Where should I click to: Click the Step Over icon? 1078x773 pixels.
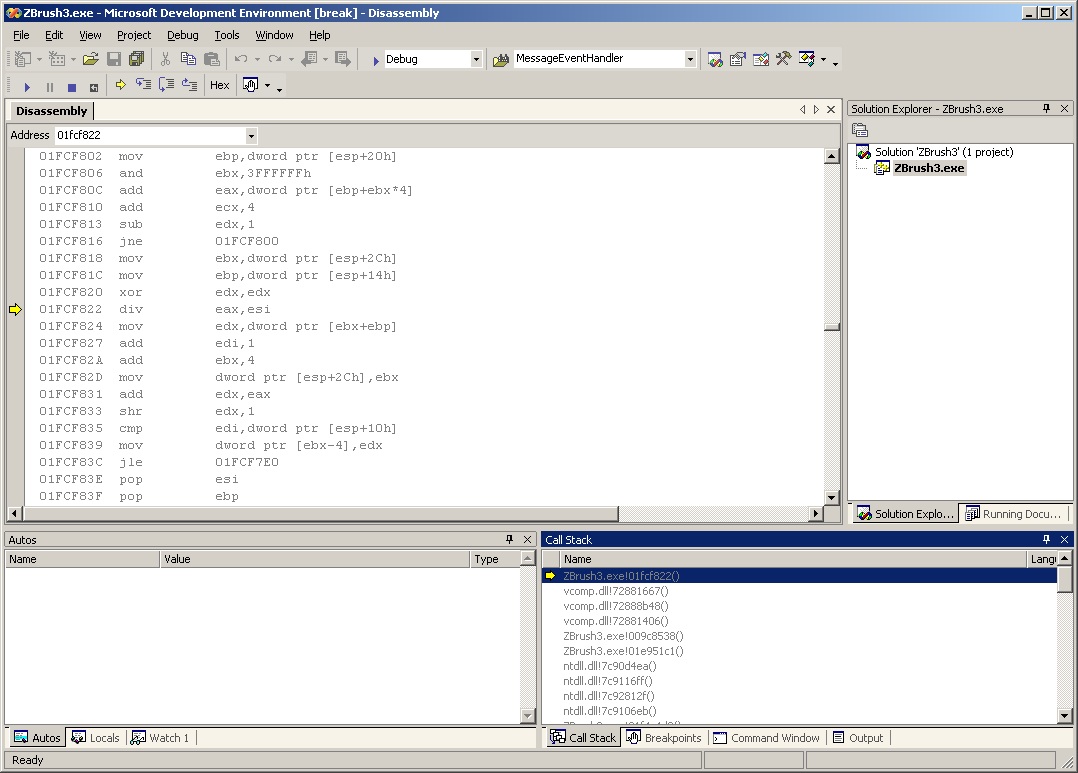tap(166, 86)
